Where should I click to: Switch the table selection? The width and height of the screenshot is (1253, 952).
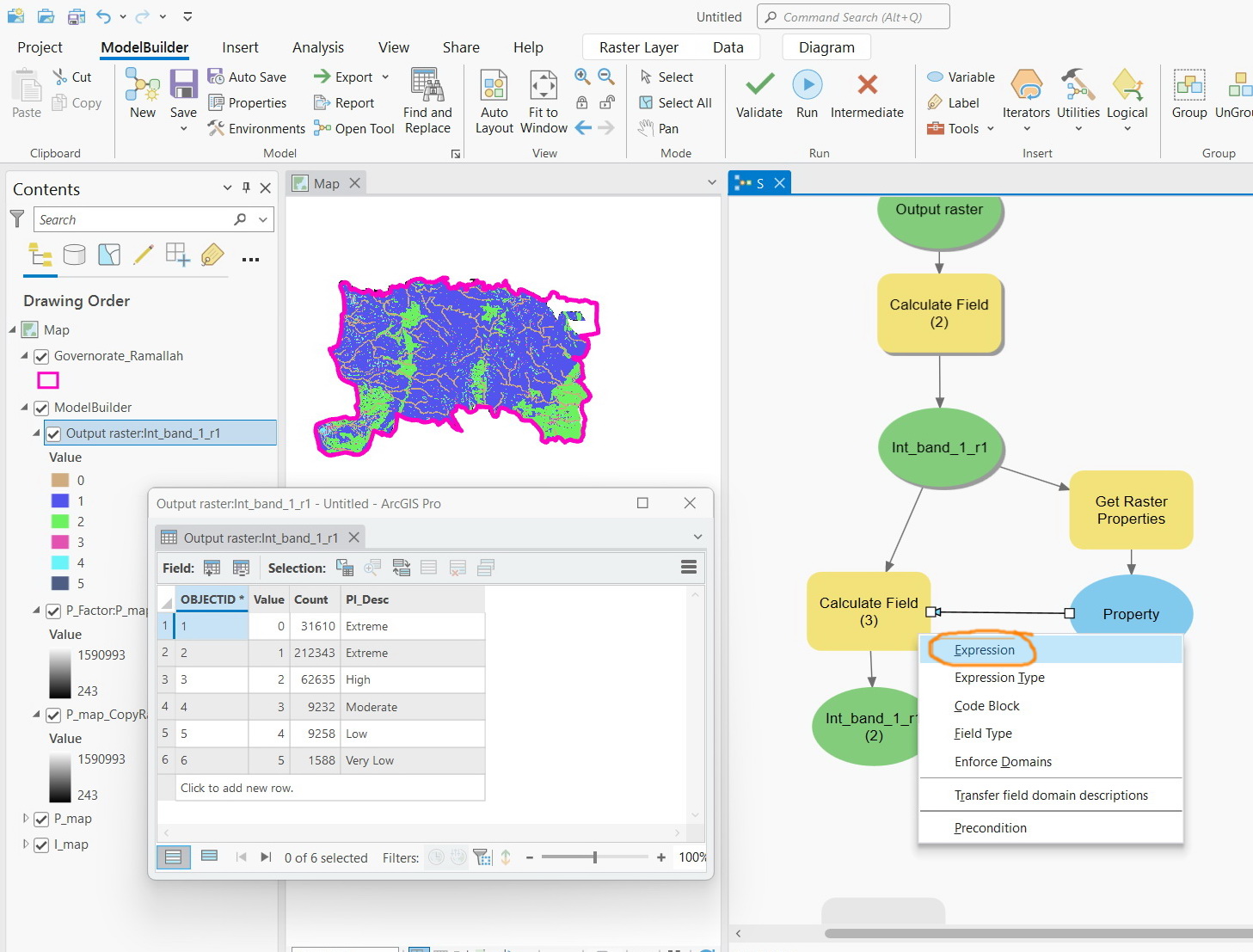(x=401, y=568)
